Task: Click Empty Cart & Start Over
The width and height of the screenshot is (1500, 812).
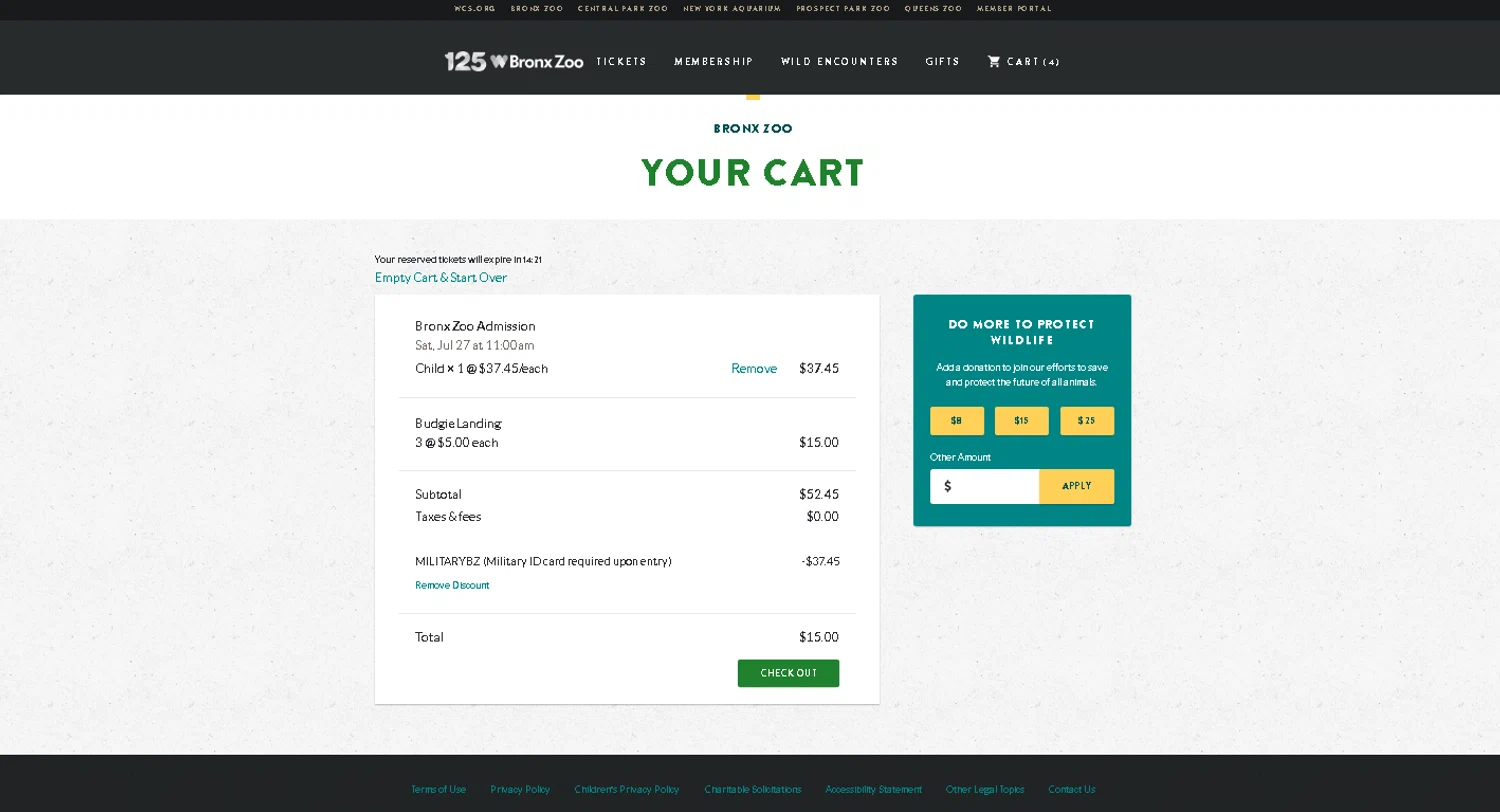Action: coord(441,278)
